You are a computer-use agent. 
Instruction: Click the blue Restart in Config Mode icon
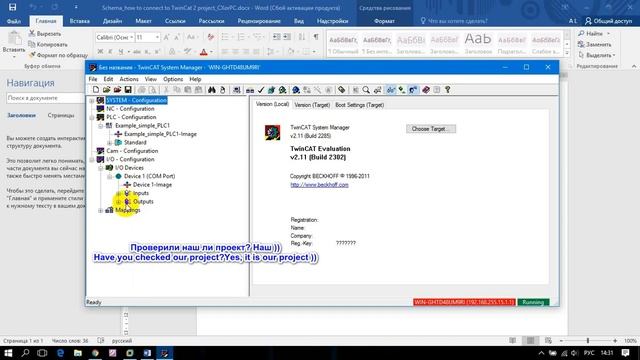(296, 90)
